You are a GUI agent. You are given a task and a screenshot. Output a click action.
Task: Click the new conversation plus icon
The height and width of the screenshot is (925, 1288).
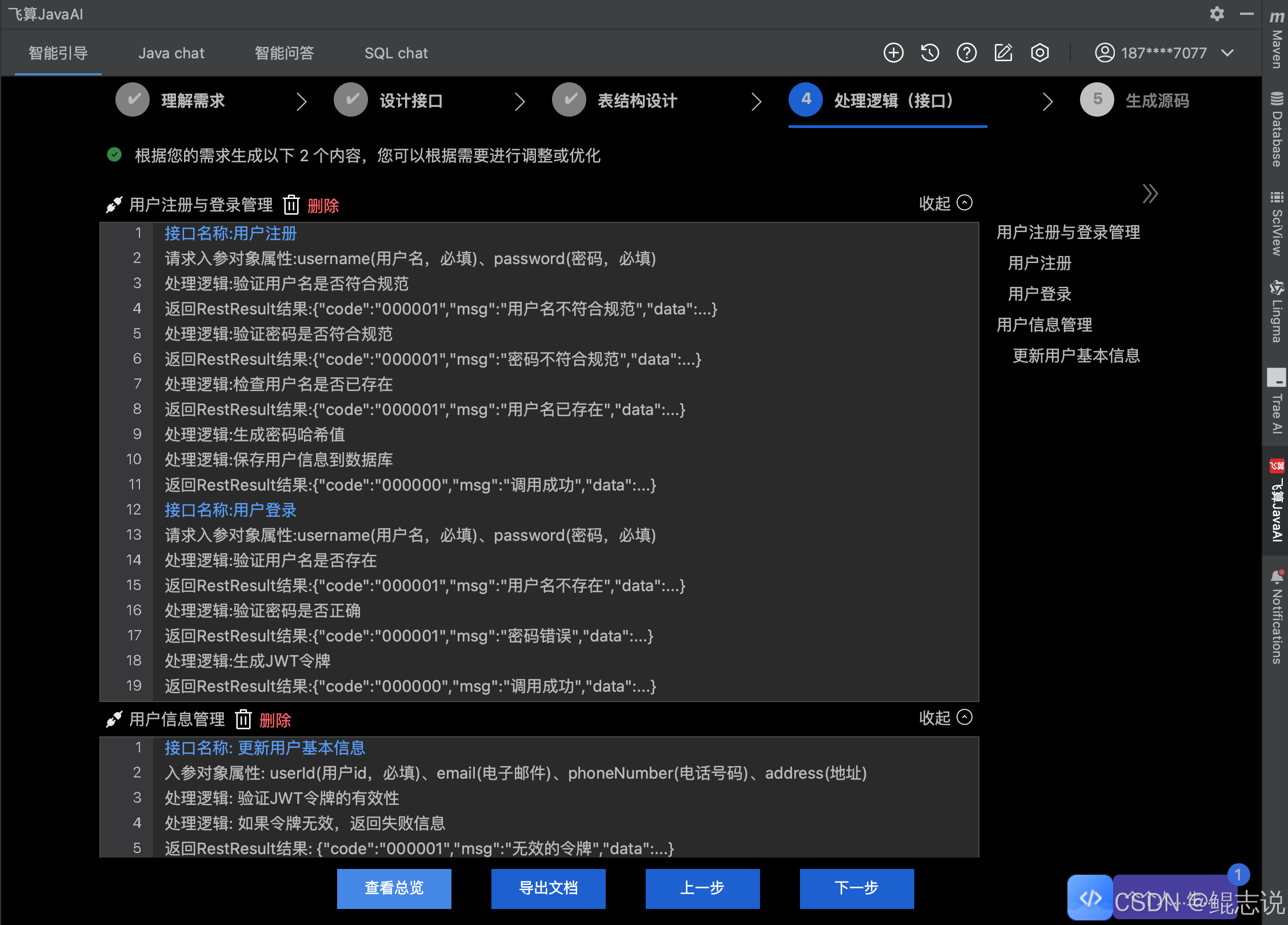893,53
